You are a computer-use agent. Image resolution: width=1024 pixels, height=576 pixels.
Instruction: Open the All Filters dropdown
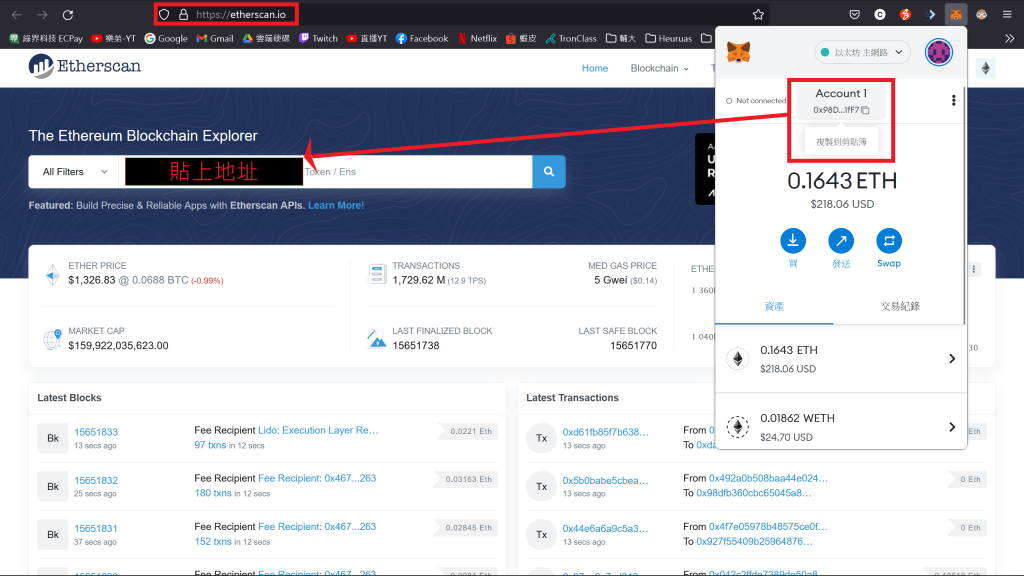74,172
